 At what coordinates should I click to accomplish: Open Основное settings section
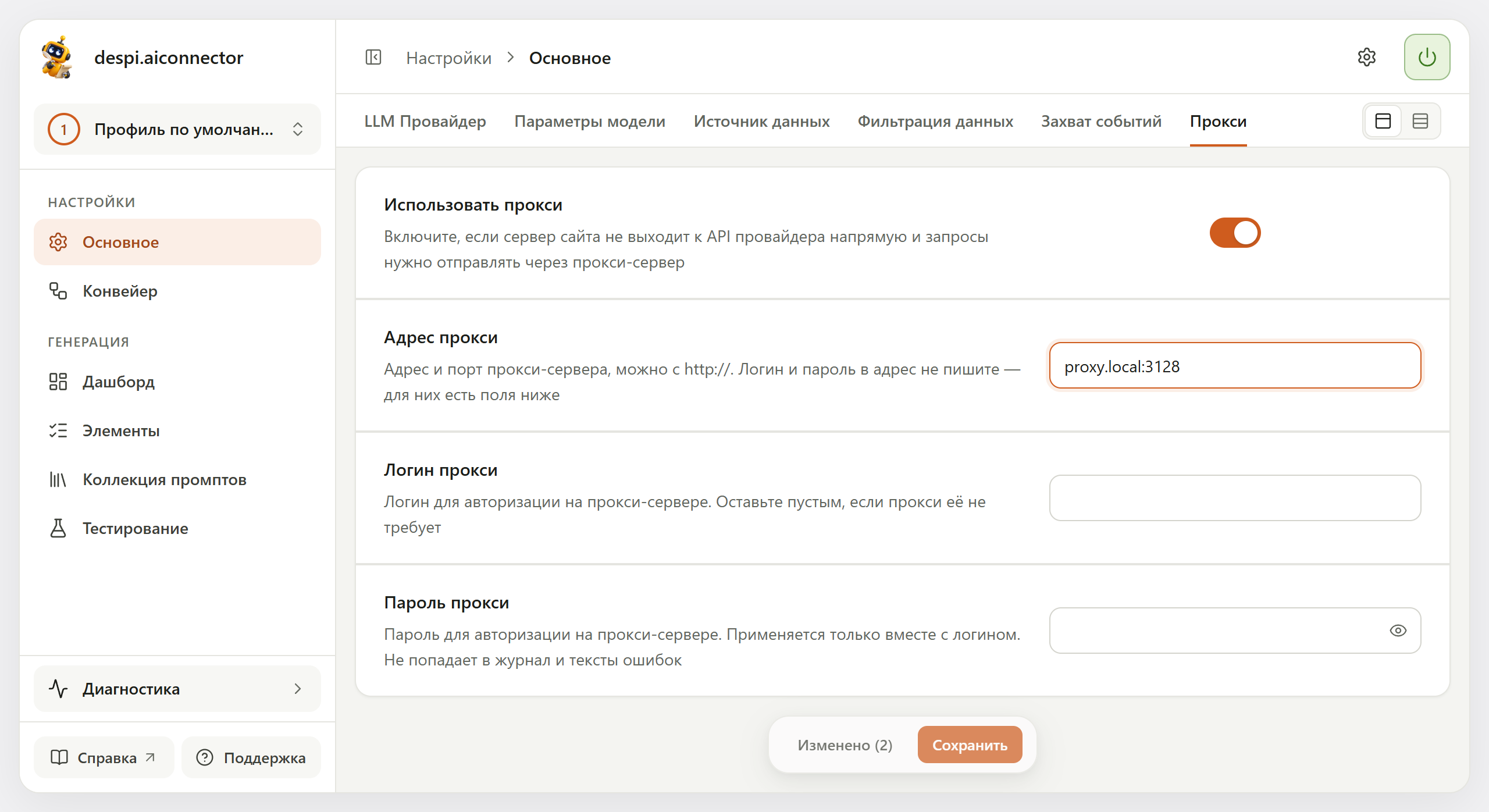(x=177, y=242)
